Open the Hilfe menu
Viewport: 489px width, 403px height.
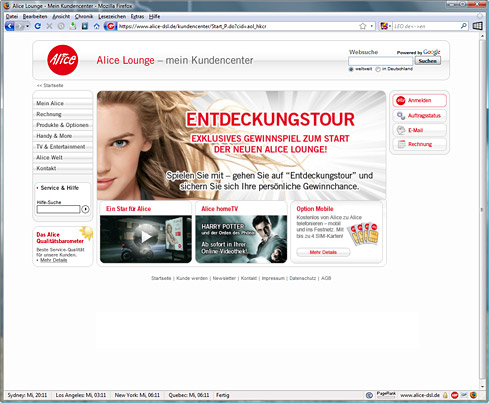point(154,16)
